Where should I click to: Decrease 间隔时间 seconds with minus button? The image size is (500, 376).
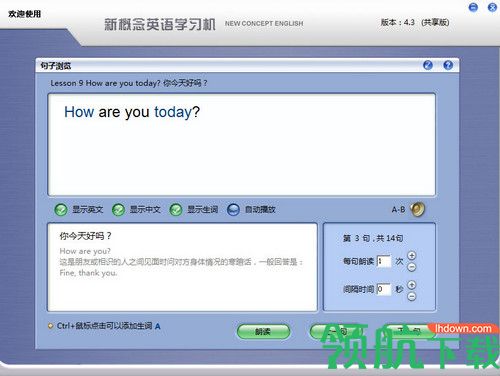click(412, 296)
